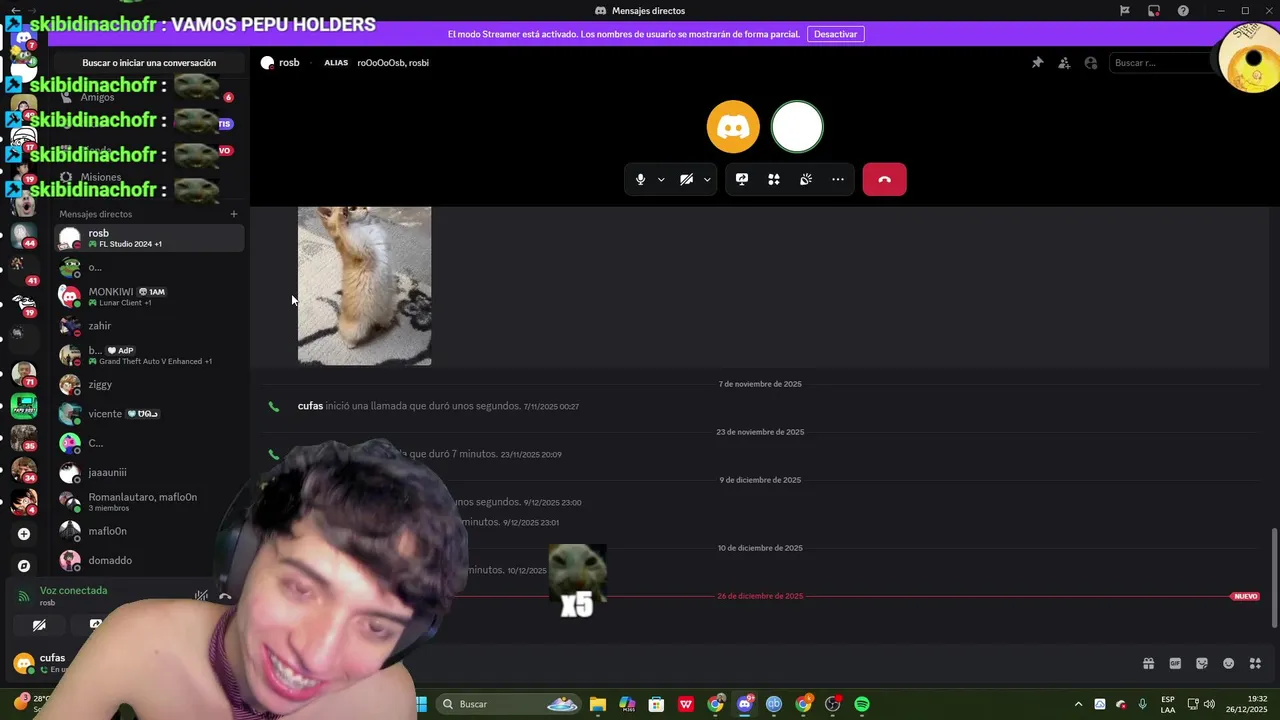1280x720 pixels.
Task: Add friends to the DM icon
Action: tap(1064, 63)
